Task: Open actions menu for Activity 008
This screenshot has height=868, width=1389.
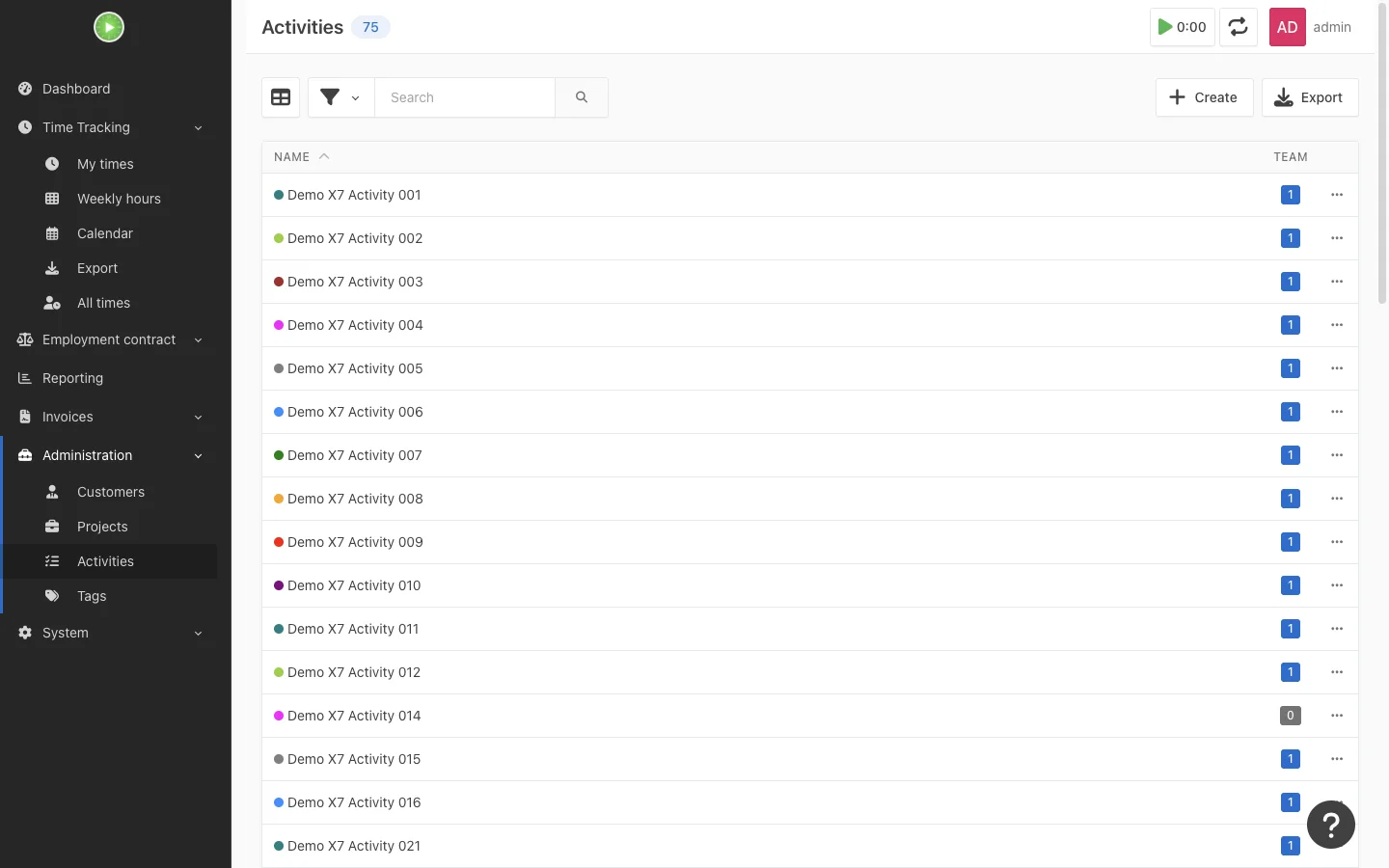Action: 1337,499
